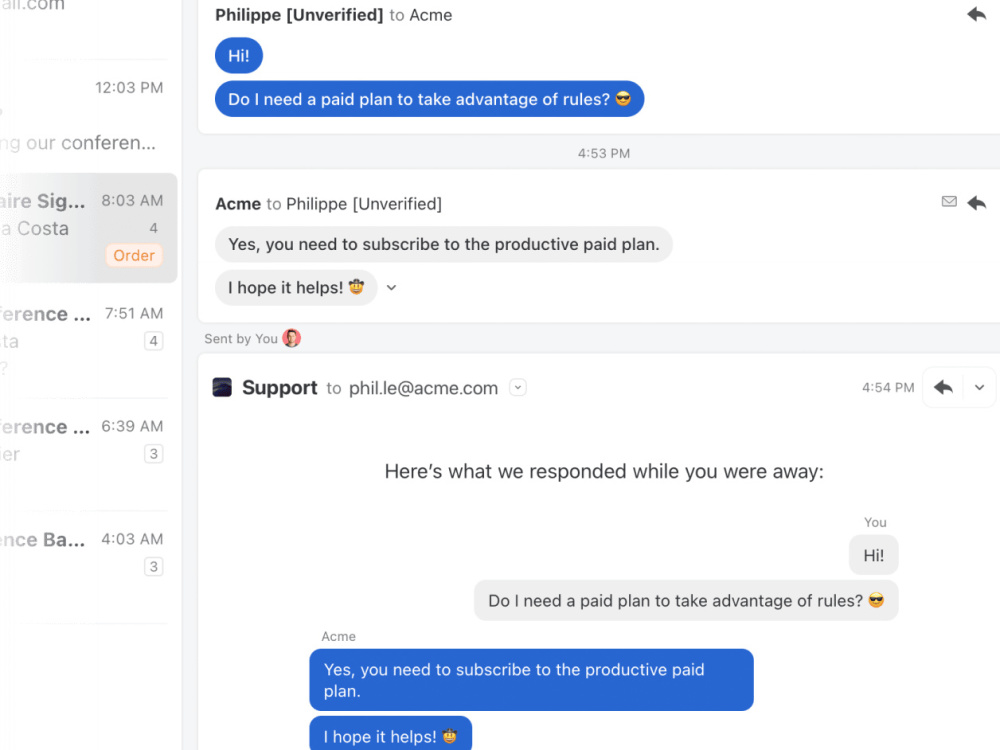The image size is (1000, 750).
Task: Select the 4:03 AM conversation
Action: (88, 566)
